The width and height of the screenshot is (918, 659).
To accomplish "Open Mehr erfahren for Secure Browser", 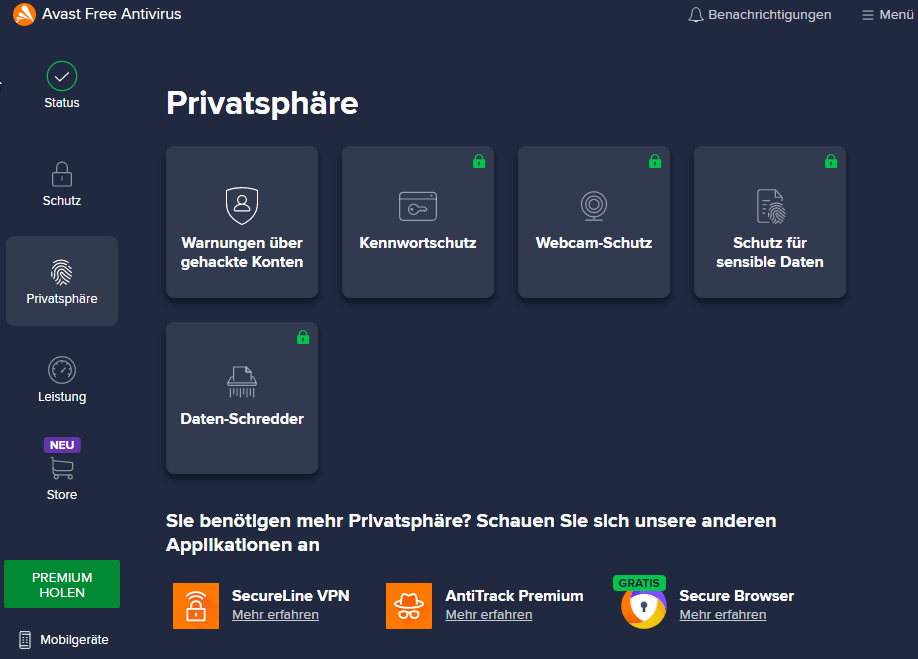I will [x=723, y=615].
